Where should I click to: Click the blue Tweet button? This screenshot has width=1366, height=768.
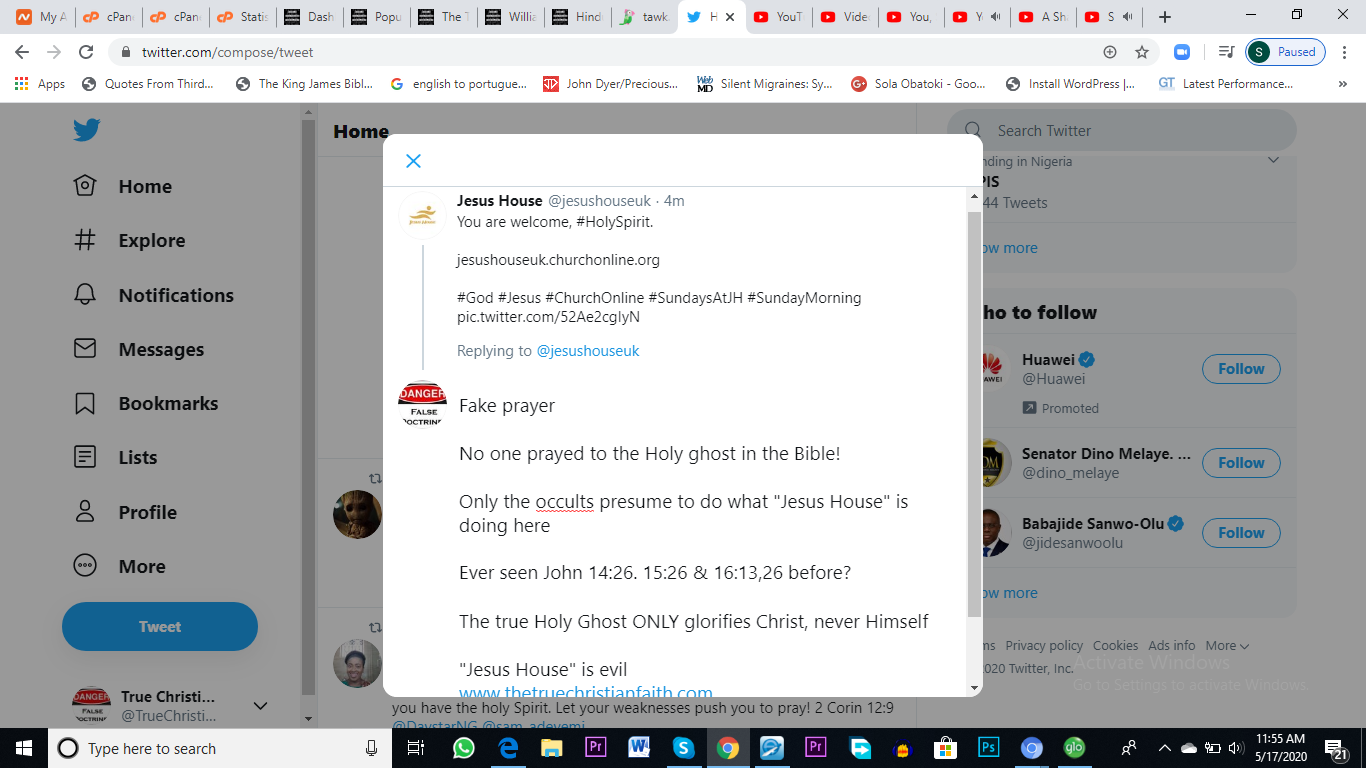pyautogui.click(x=160, y=627)
